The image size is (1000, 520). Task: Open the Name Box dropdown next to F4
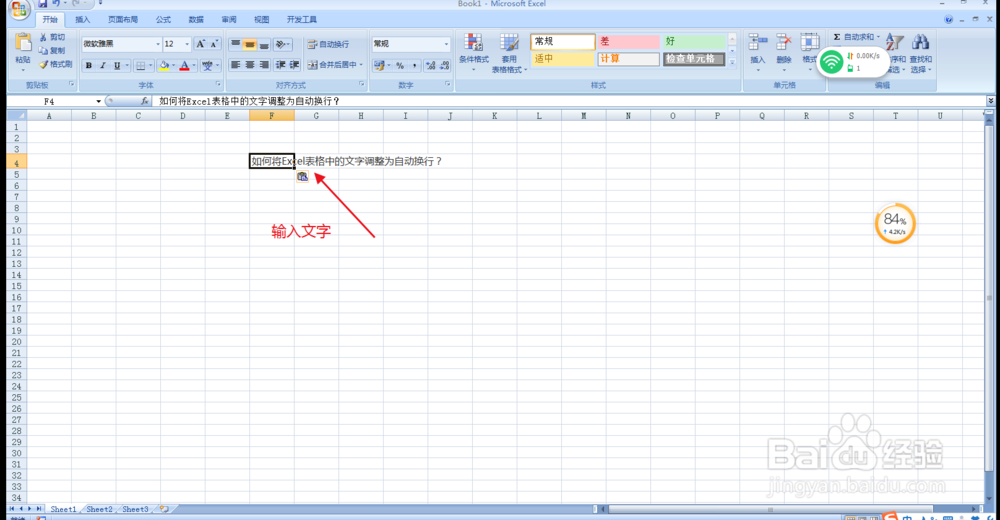98,101
